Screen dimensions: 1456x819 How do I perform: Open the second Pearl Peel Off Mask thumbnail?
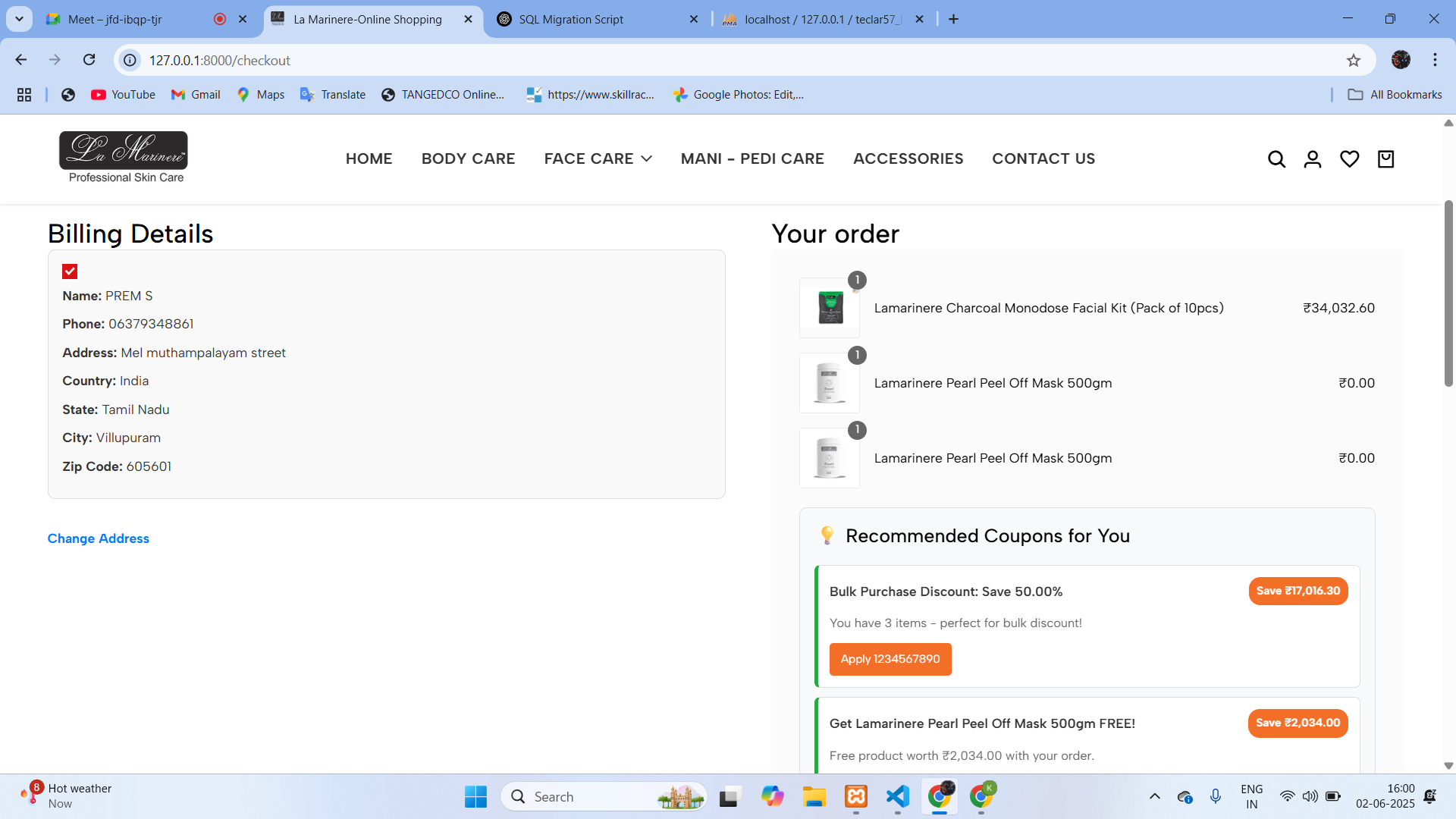coord(830,458)
